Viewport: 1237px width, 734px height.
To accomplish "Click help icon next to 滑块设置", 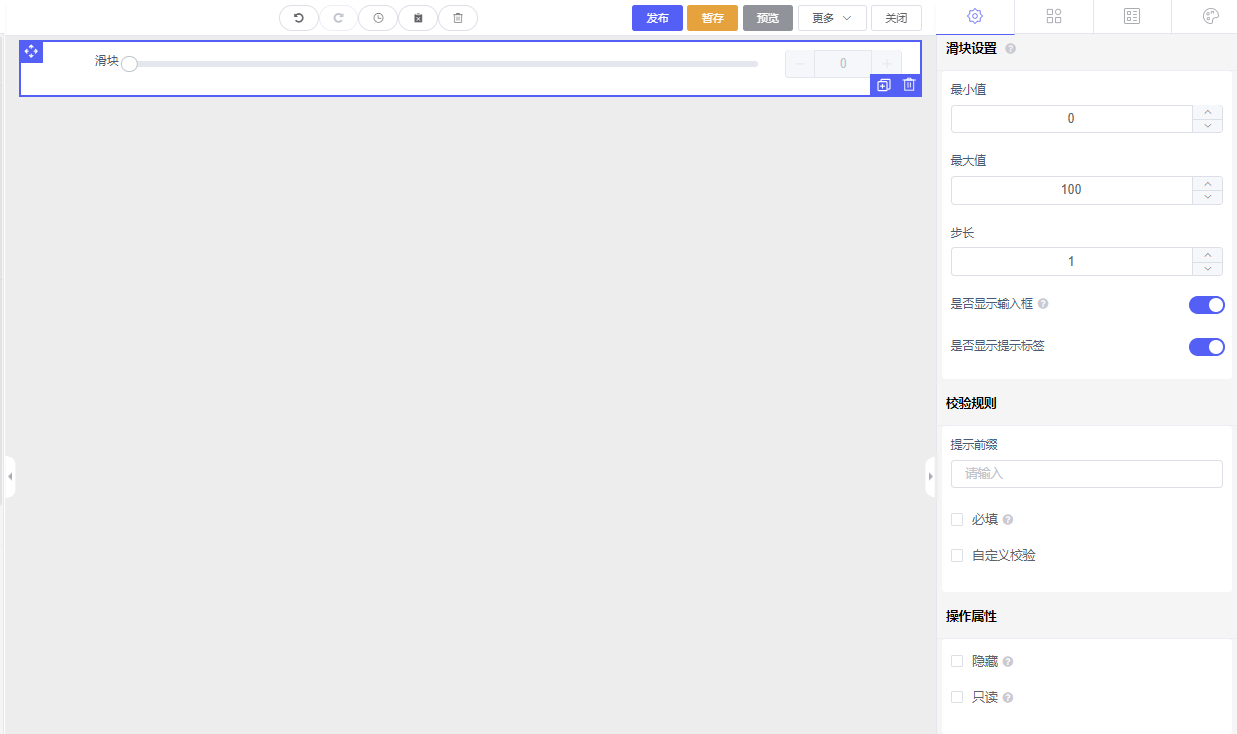I will (x=1010, y=49).
